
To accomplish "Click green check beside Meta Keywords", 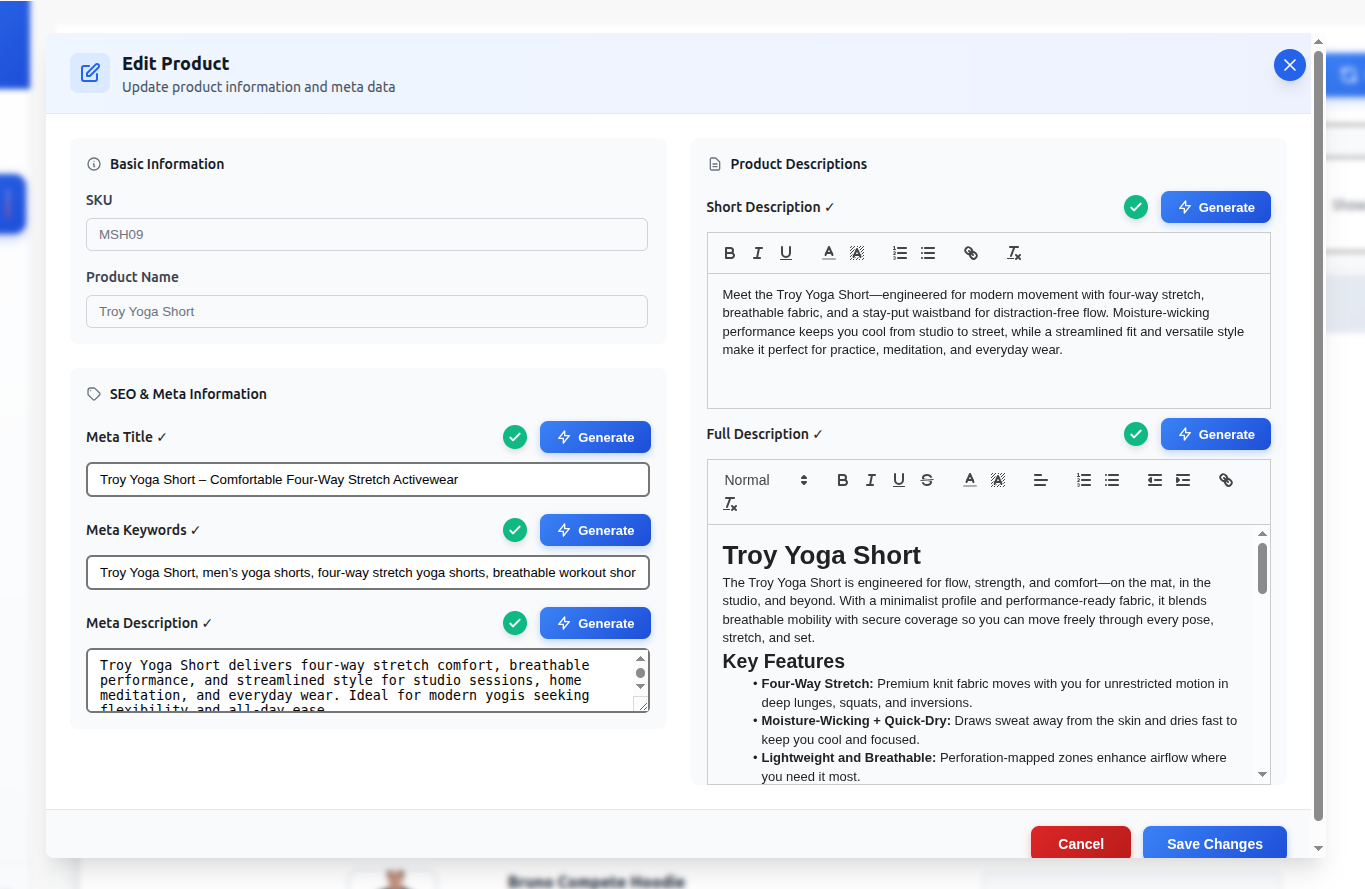I will click(515, 530).
